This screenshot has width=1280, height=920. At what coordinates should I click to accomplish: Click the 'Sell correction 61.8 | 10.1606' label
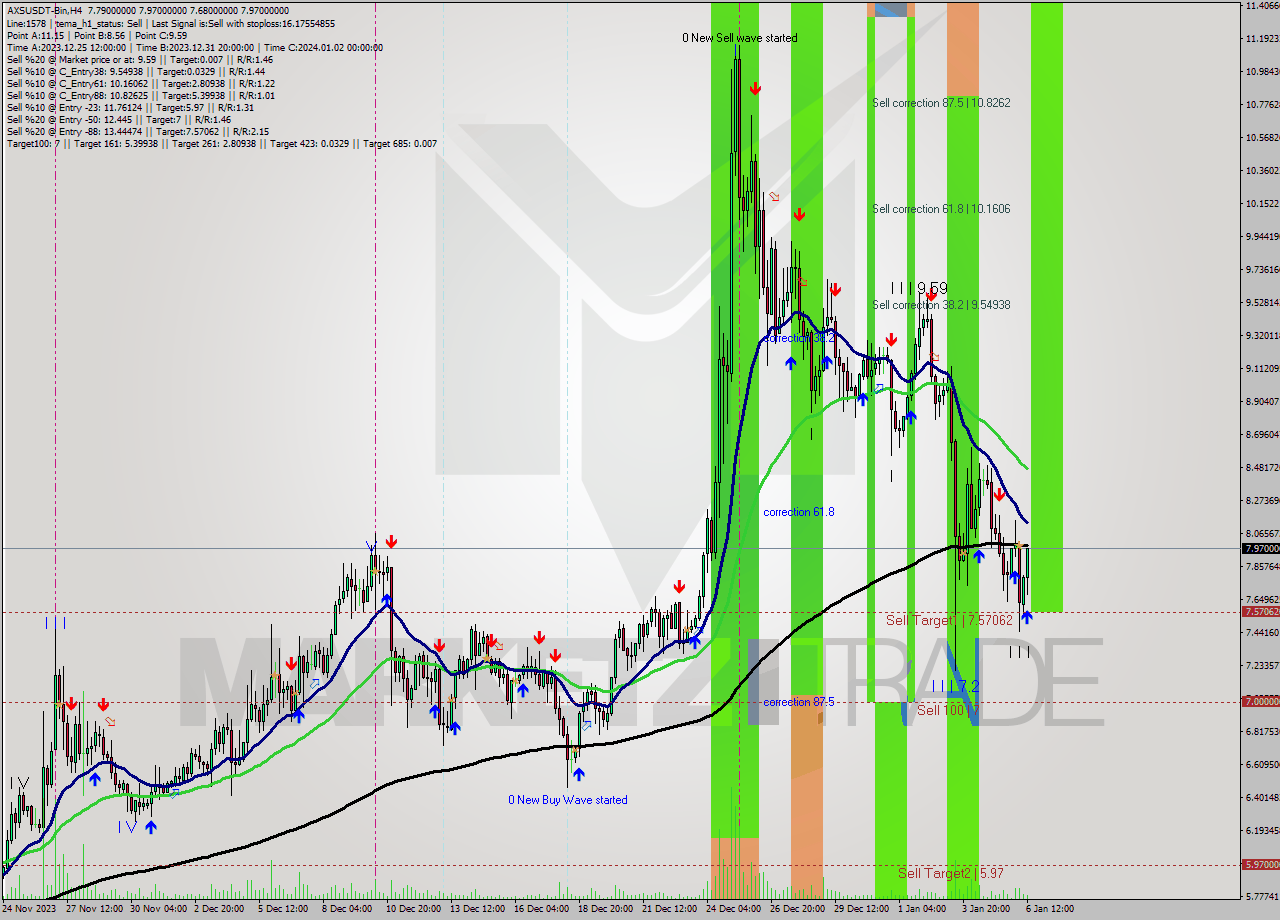941,209
